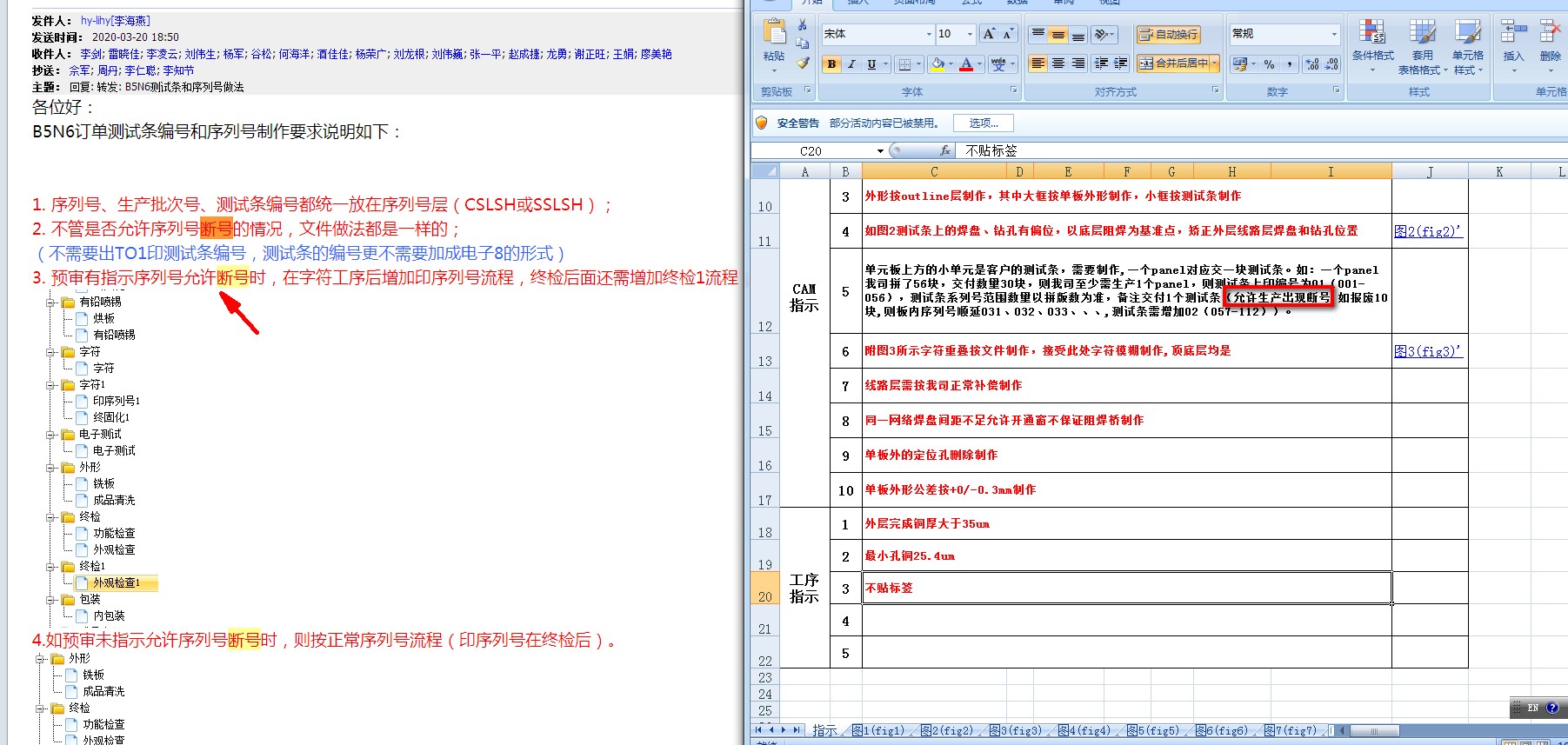Viewport: 1568px width, 745px height.
Task: Click the increase decimal icon
Action: click(1311, 63)
